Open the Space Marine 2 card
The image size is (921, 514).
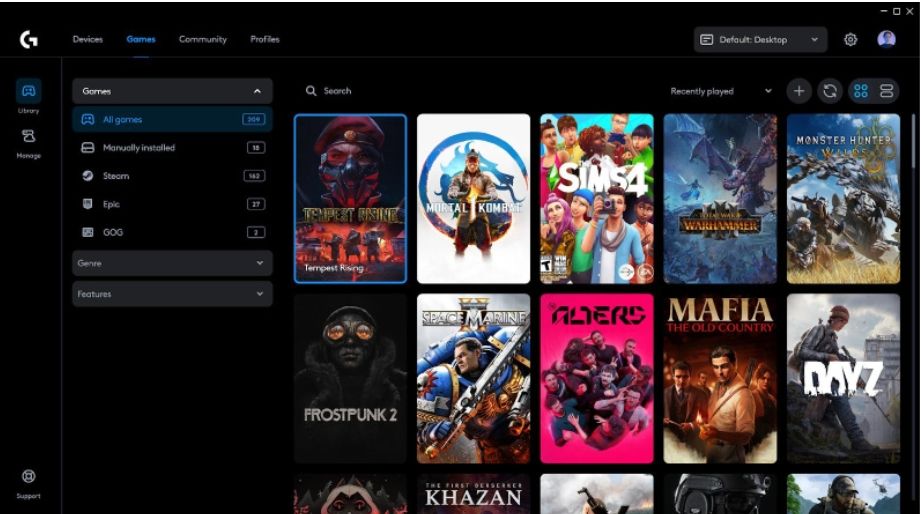473,378
